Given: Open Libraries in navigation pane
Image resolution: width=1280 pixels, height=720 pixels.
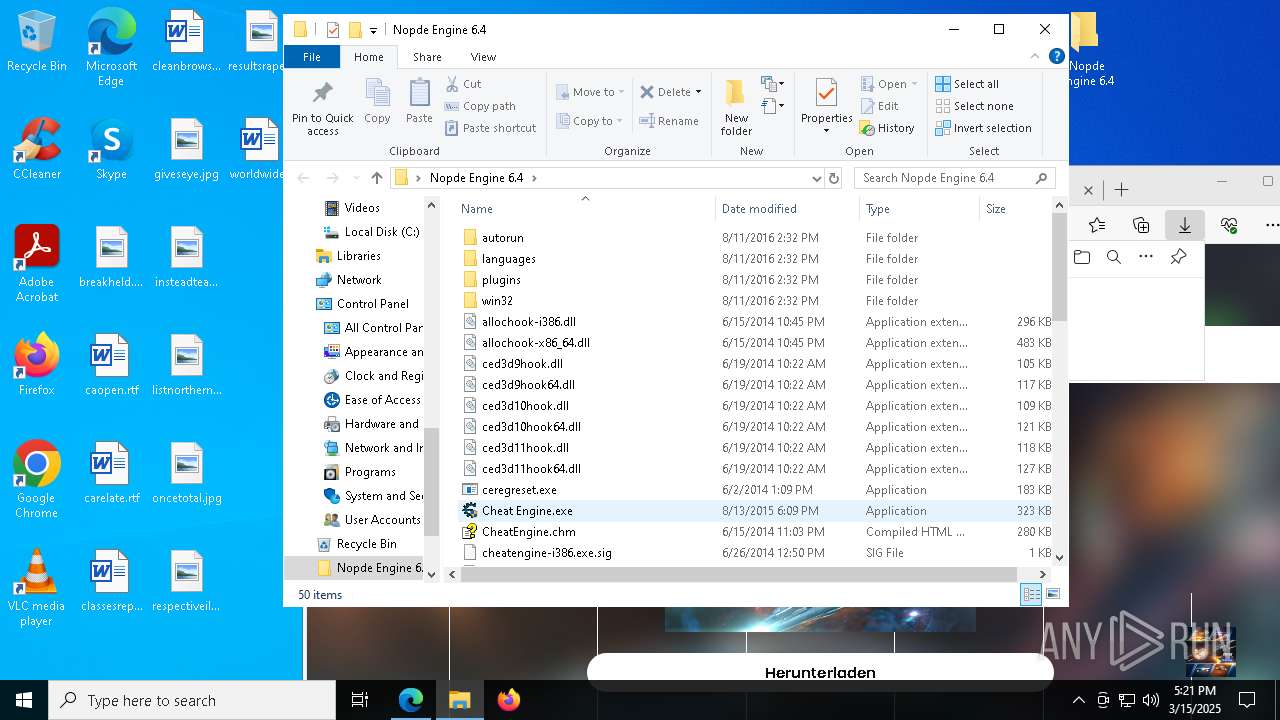Looking at the screenshot, I should [x=358, y=256].
